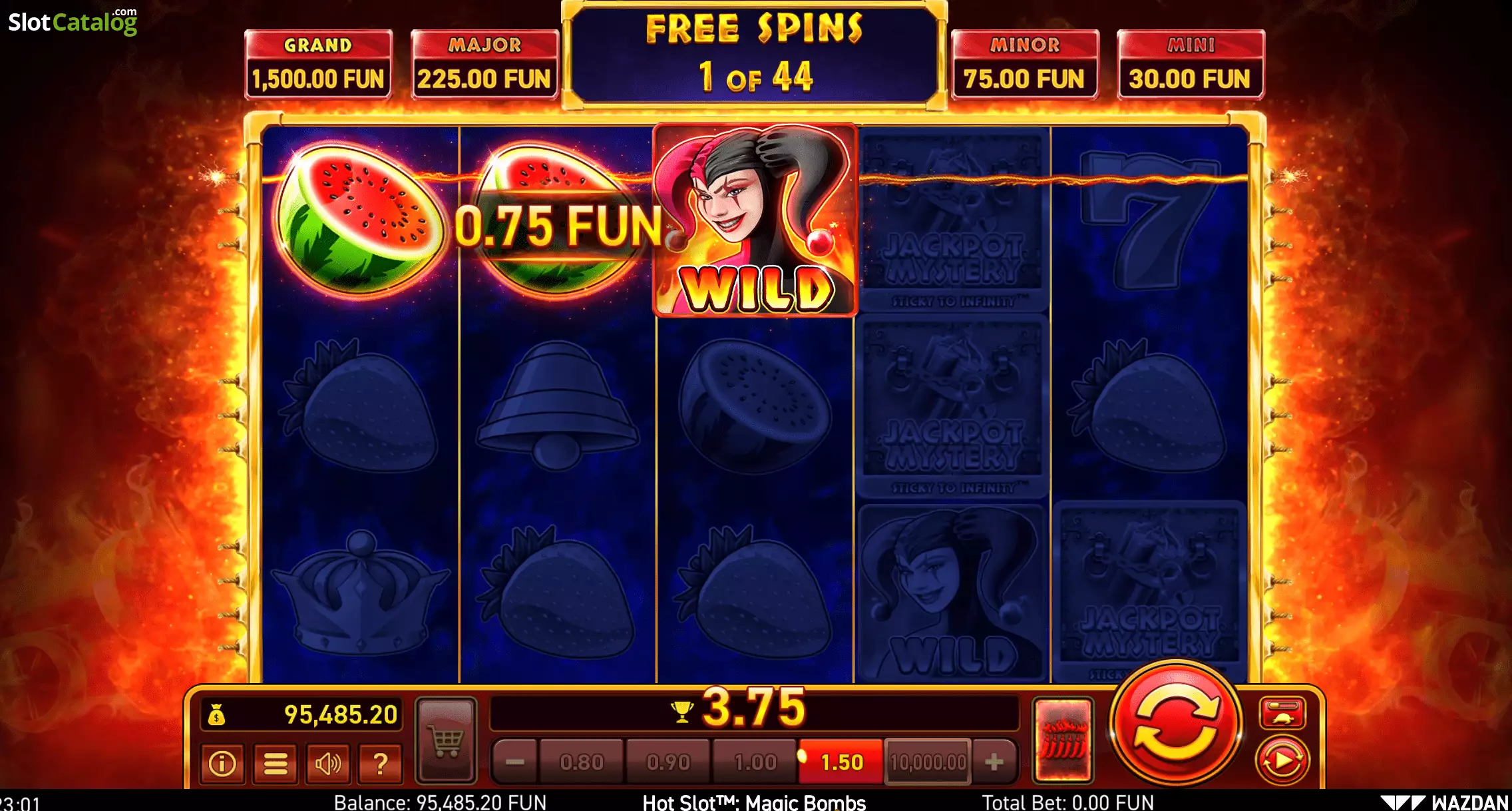
Task: Open the chili peppers volatility level selector
Action: pos(1063,740)
